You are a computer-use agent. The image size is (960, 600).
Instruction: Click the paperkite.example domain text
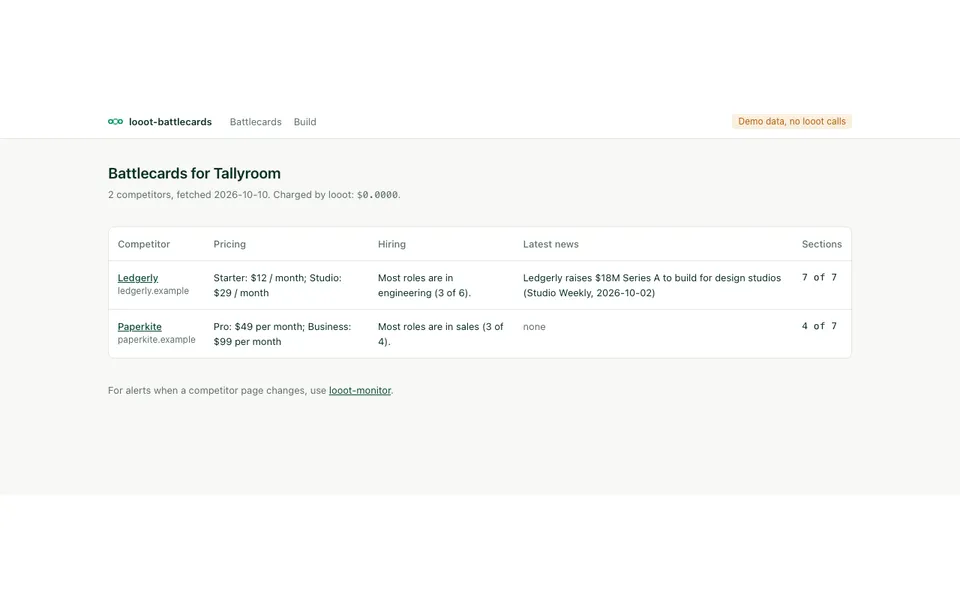click(x=157, y=340)
